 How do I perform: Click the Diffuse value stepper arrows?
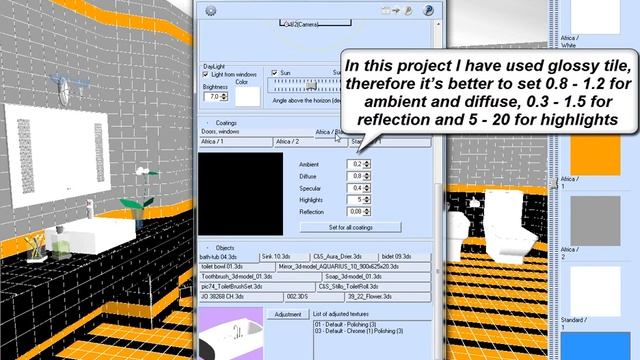367,176
